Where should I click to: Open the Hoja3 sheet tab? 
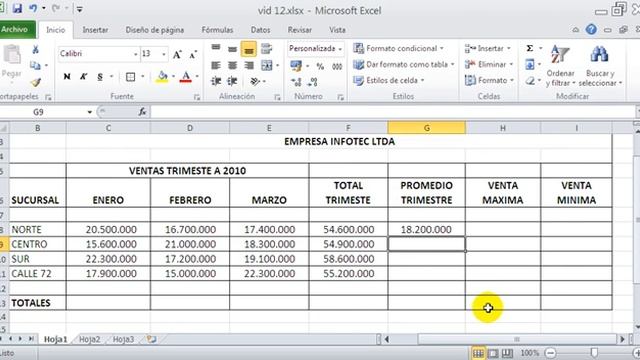point(123,339)
